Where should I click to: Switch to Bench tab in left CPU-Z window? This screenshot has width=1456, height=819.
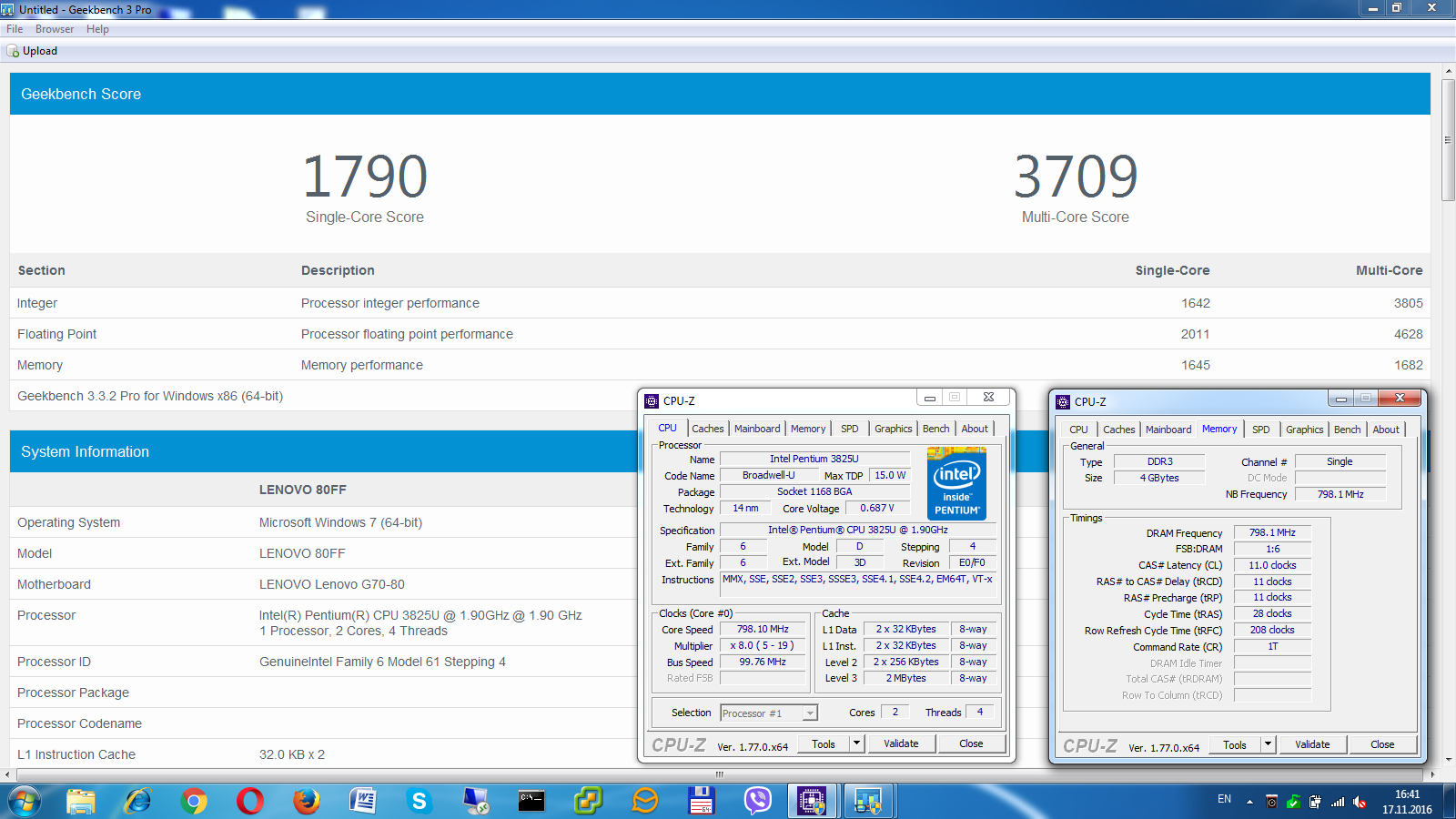click(935, 429)
